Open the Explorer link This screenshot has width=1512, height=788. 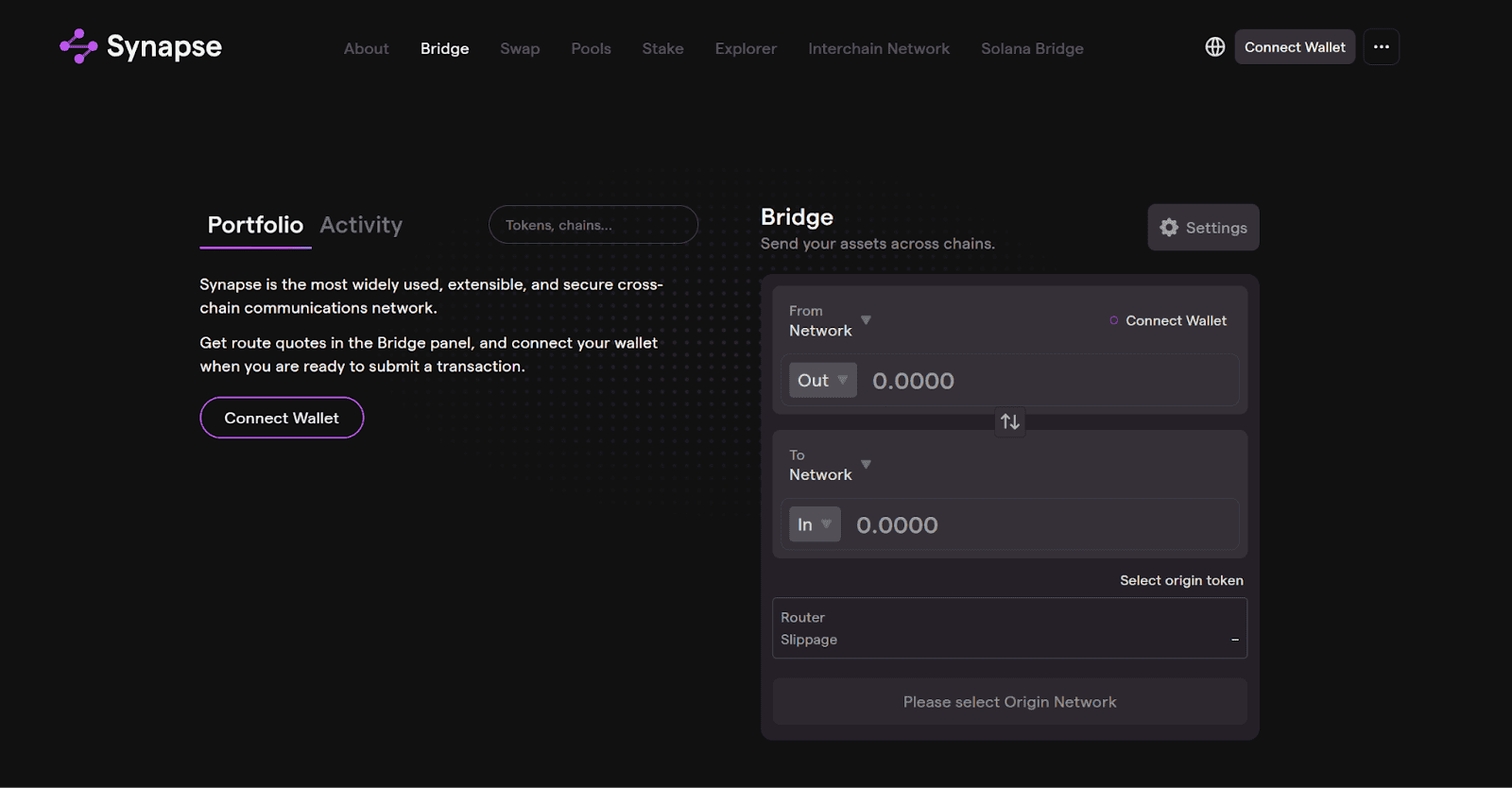[x=746, y=48]
